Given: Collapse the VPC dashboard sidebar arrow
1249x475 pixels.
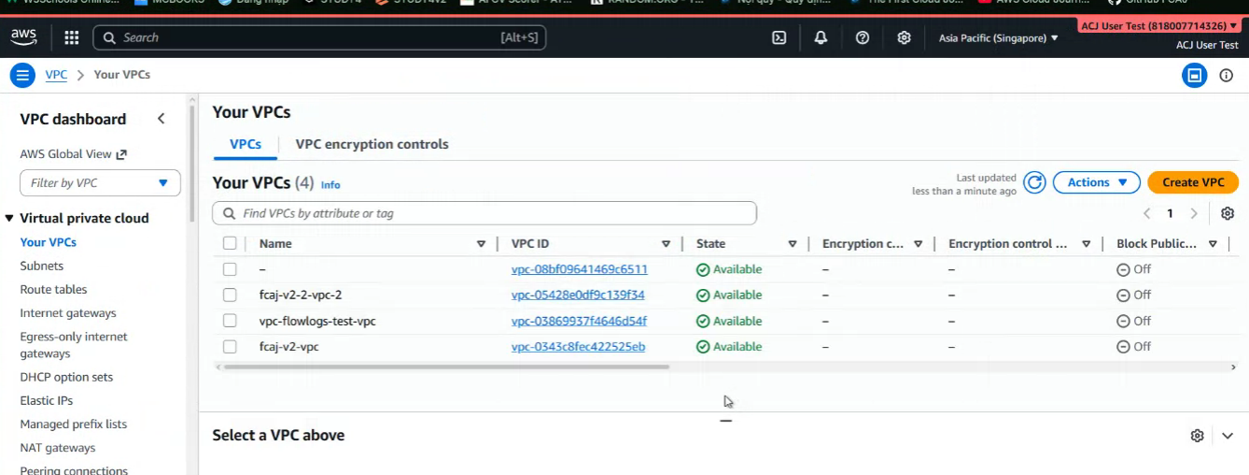Looking at the screenshot, I should [161, 119].
